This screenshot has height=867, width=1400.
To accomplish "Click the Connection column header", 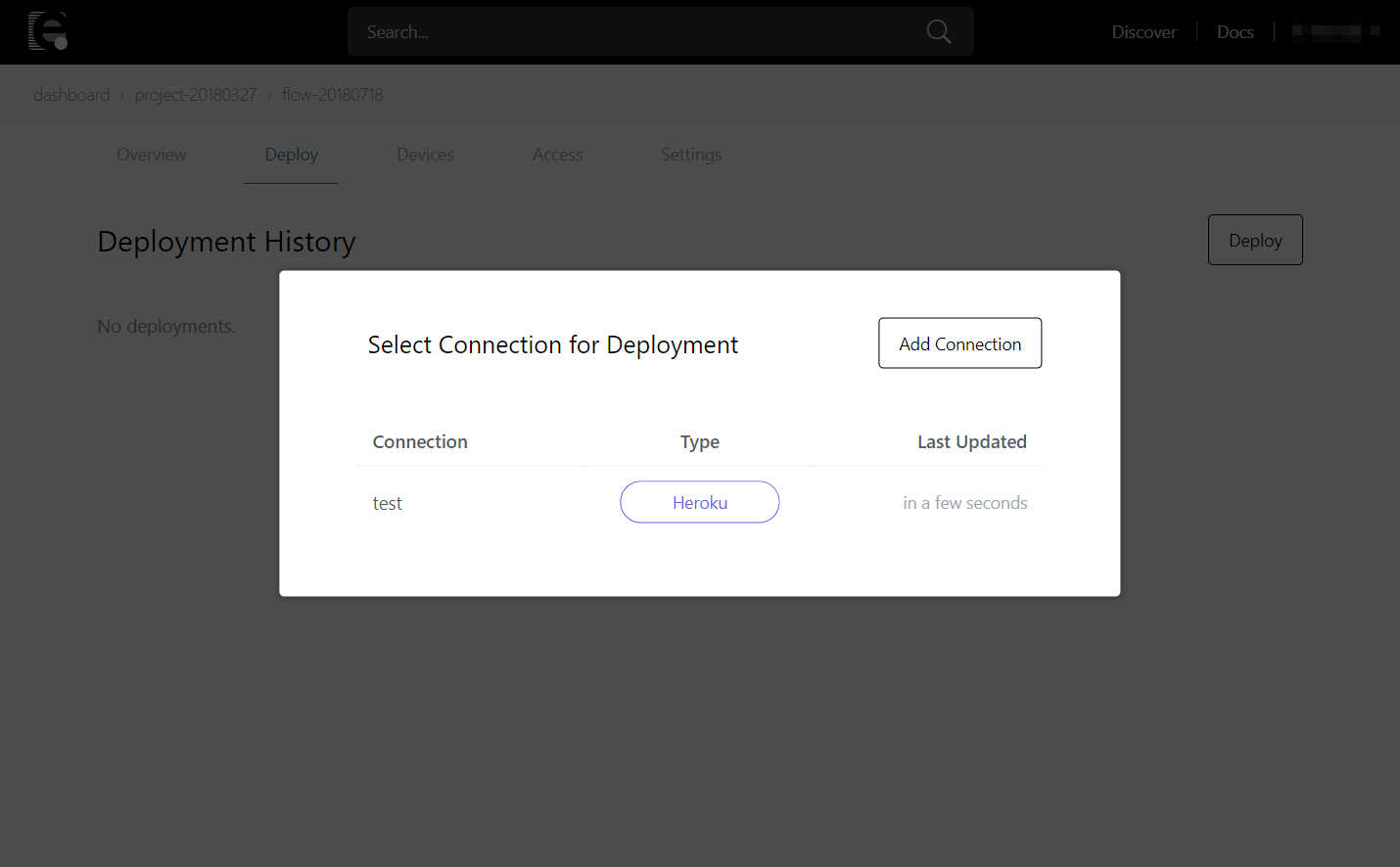I will tap(419, 441).
